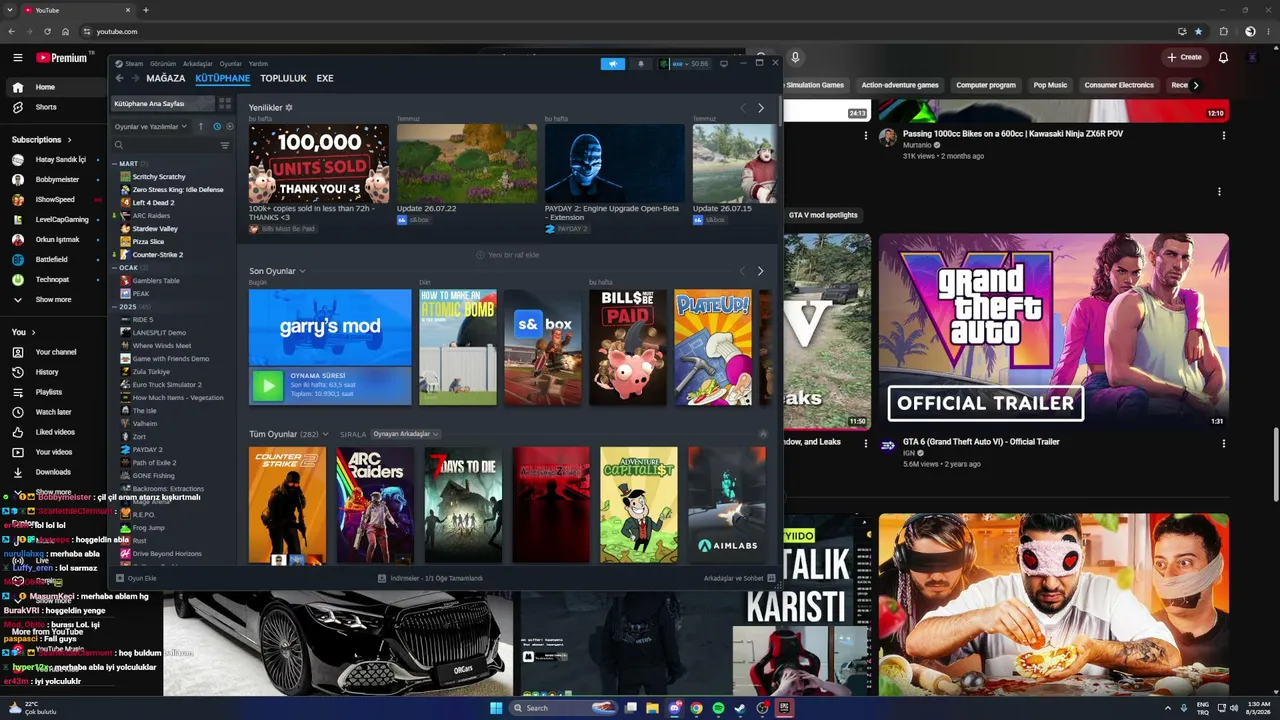Open Arkadaşlar ve Sohbet friends chat
Screen dimensions: 1280x720
[740, 578]
